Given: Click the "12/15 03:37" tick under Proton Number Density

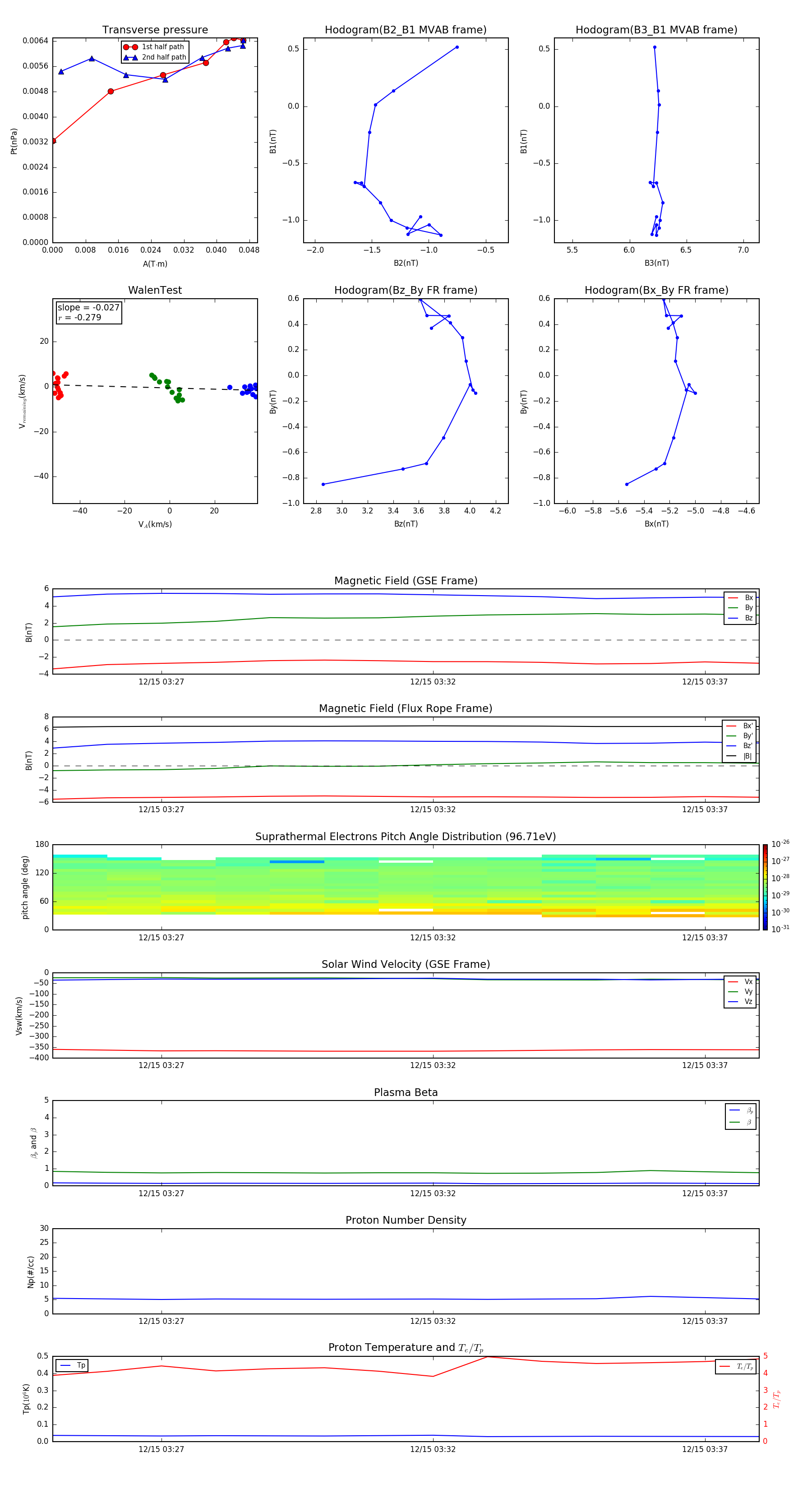Looking at the screenshot, I should [x=705, y=1321].
